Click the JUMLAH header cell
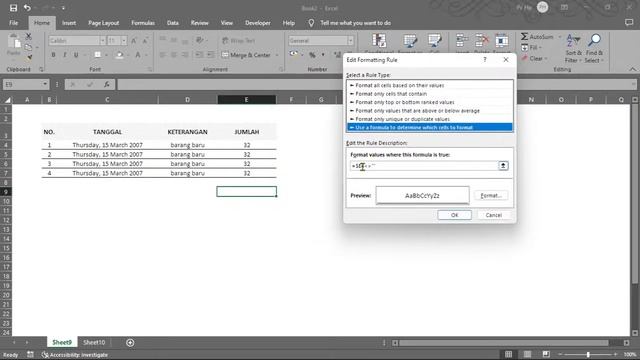 coord(247,132)
